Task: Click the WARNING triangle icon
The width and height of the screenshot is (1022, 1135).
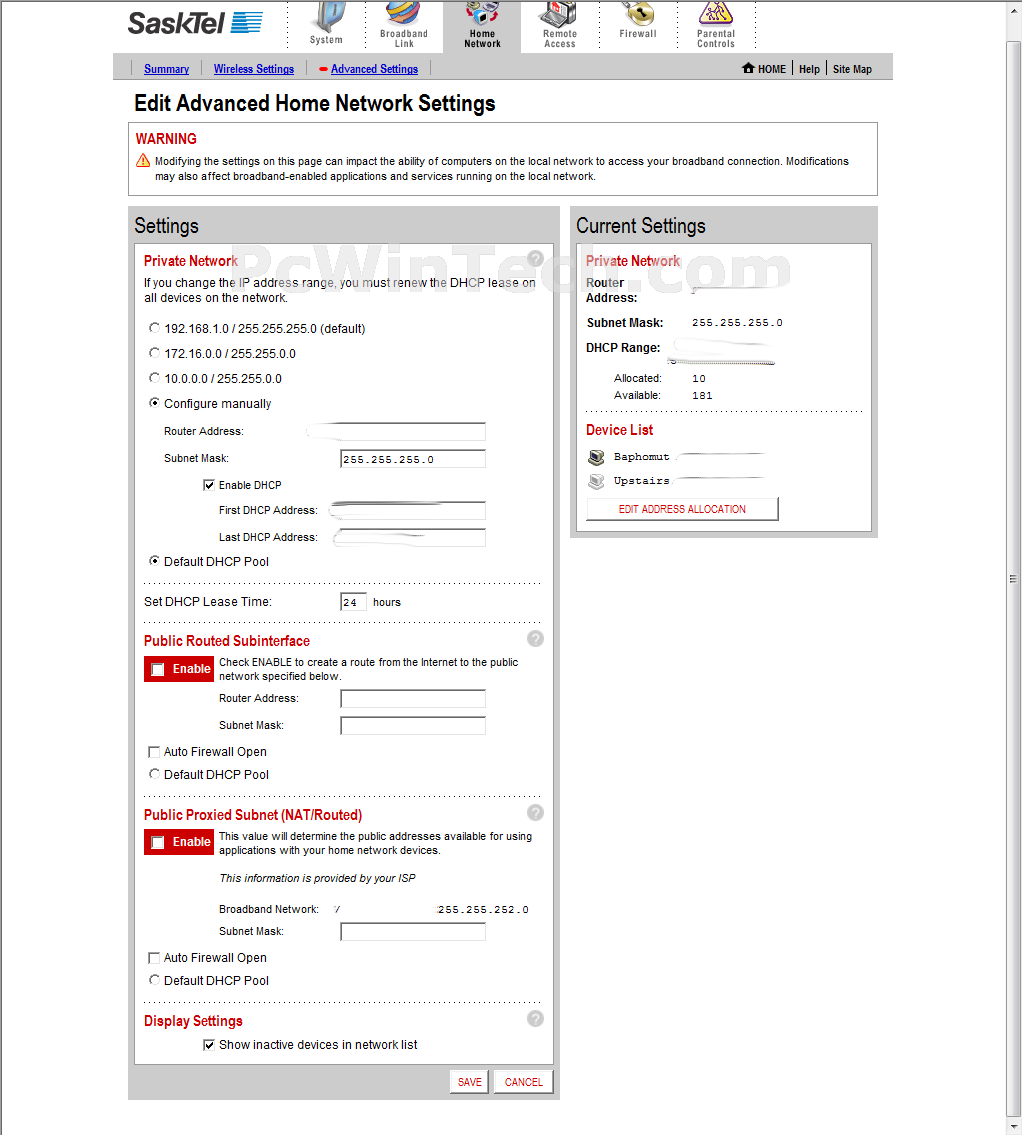Action: click(x=143, y=161)
